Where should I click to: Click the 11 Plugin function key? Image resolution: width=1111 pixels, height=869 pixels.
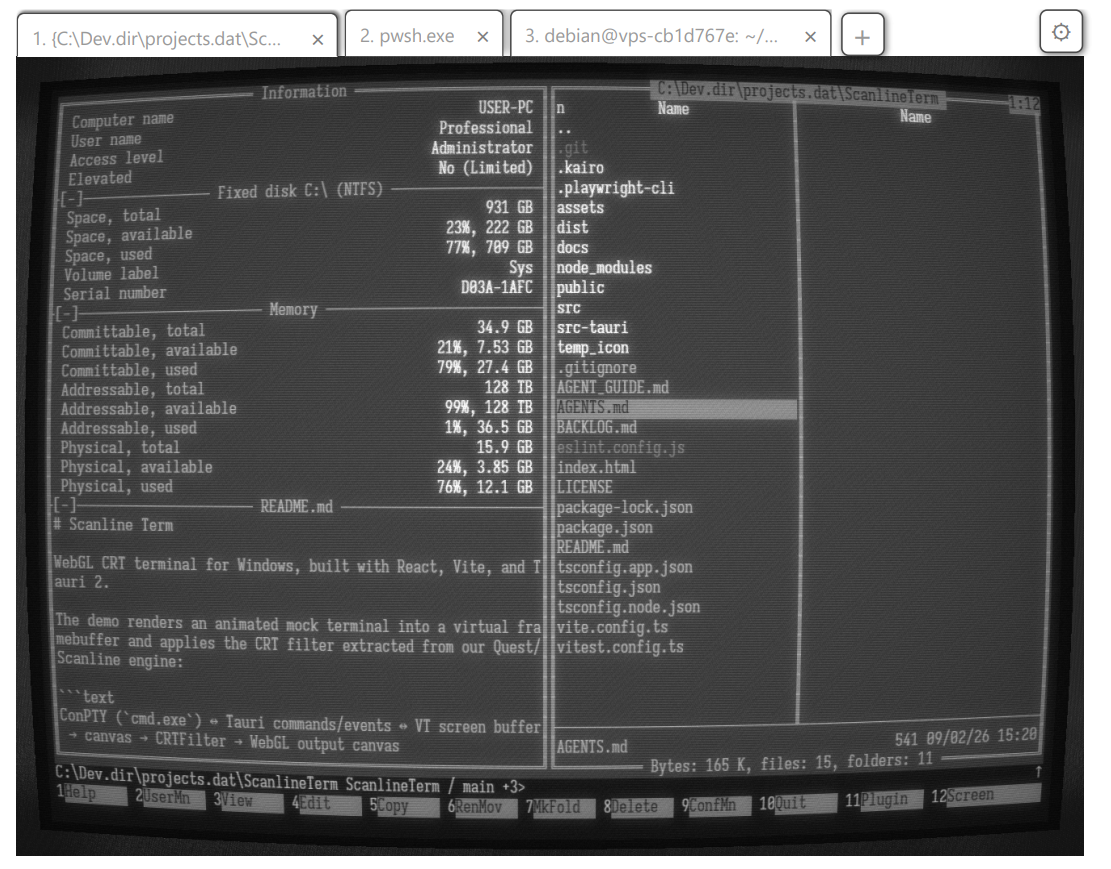coord(883,799)
